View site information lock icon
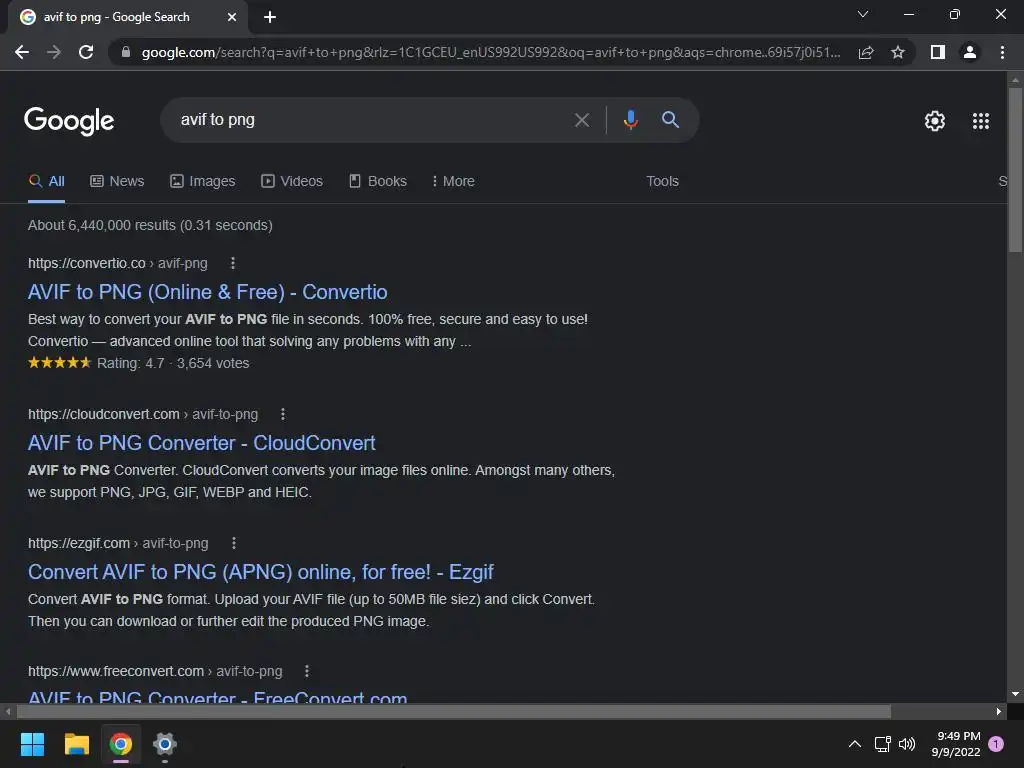Screen dimensions: 1024x768 point(126,52)
